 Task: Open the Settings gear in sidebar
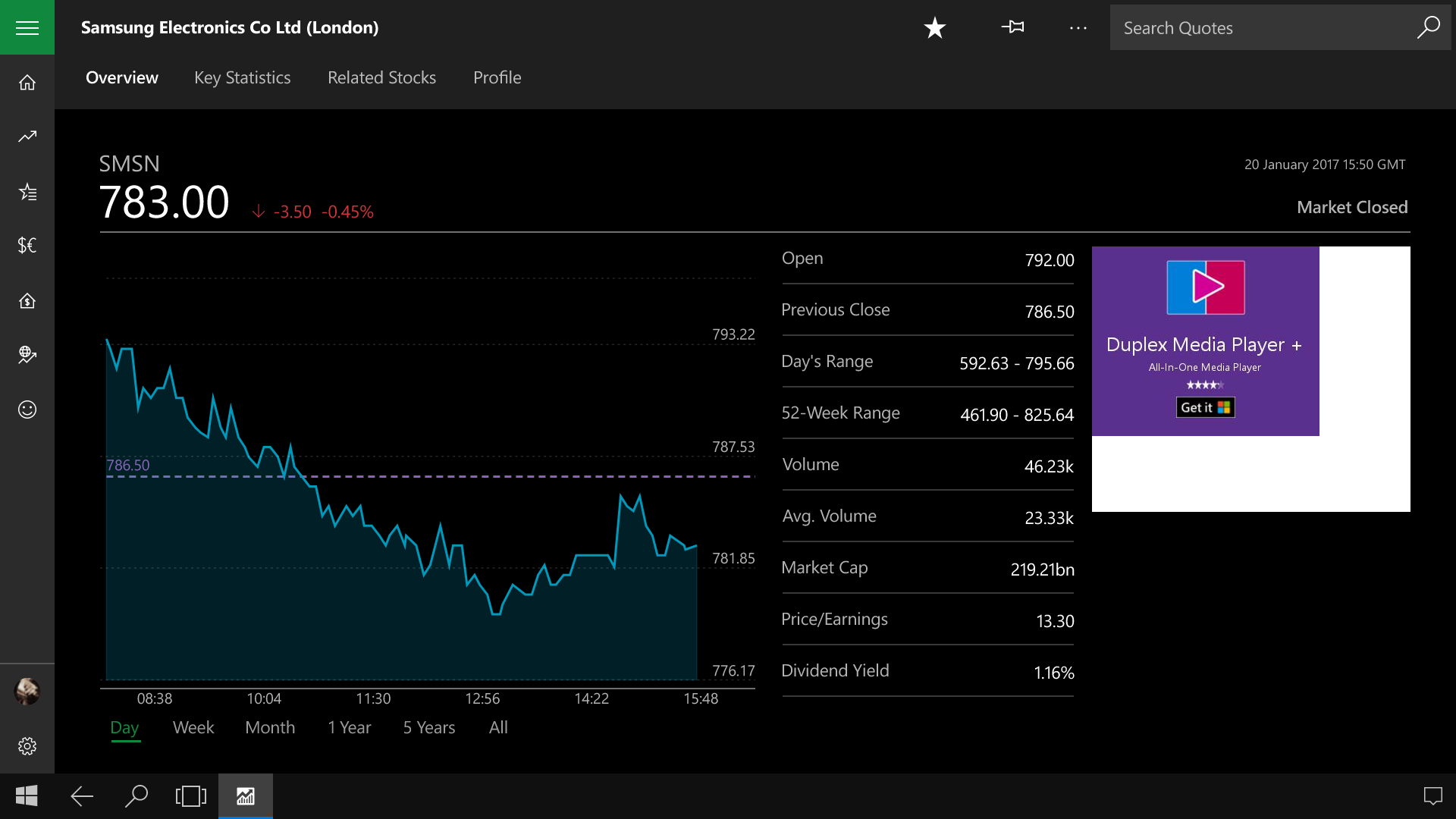click(27, 746)
